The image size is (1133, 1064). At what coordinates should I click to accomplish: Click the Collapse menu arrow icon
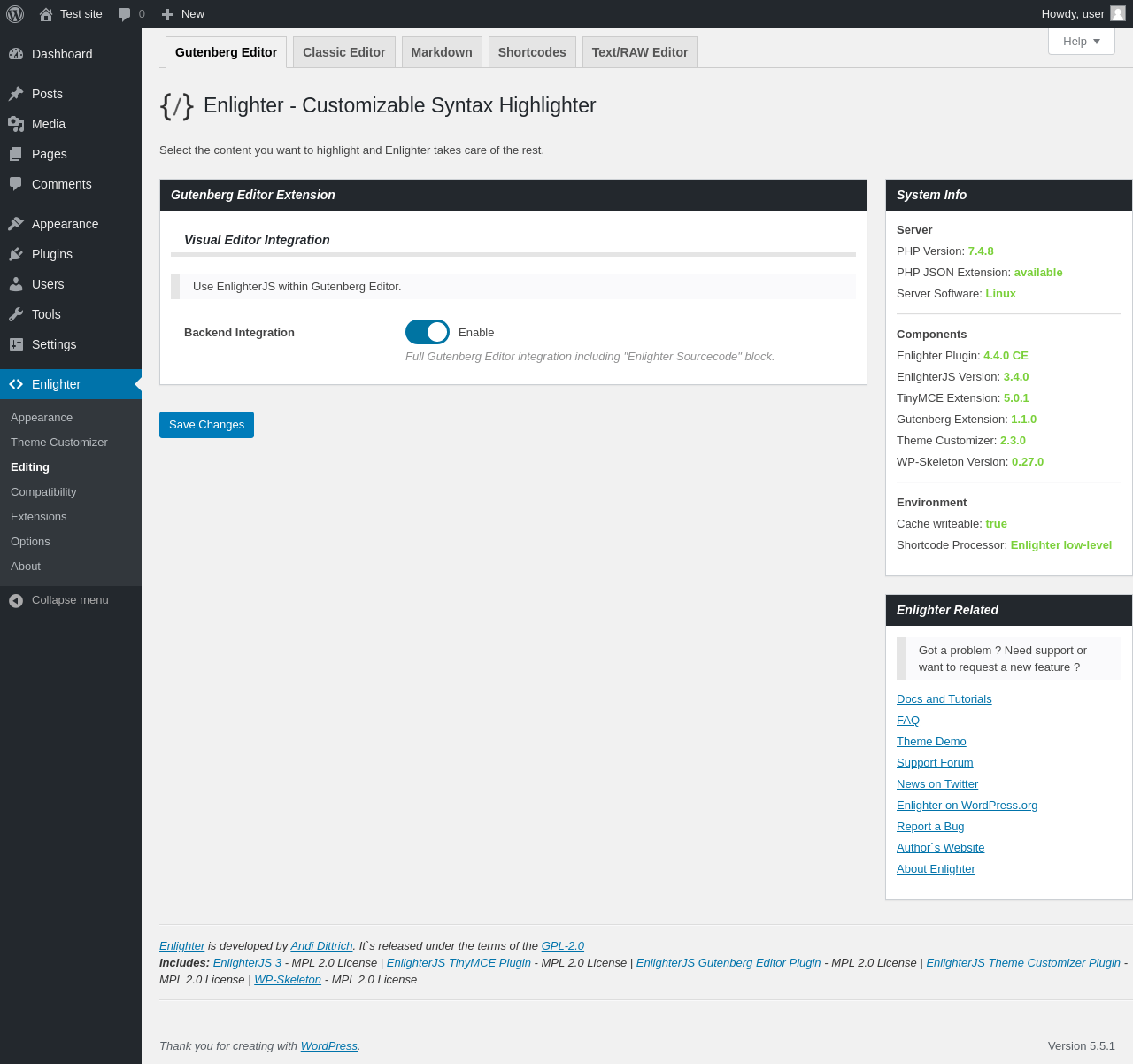click(16, 600)
